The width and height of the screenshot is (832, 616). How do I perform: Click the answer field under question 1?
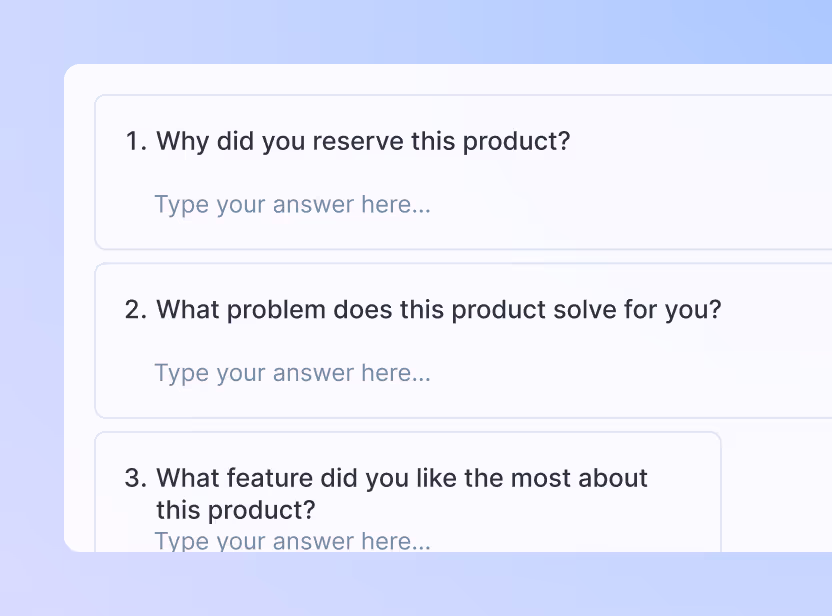point(292,205)
